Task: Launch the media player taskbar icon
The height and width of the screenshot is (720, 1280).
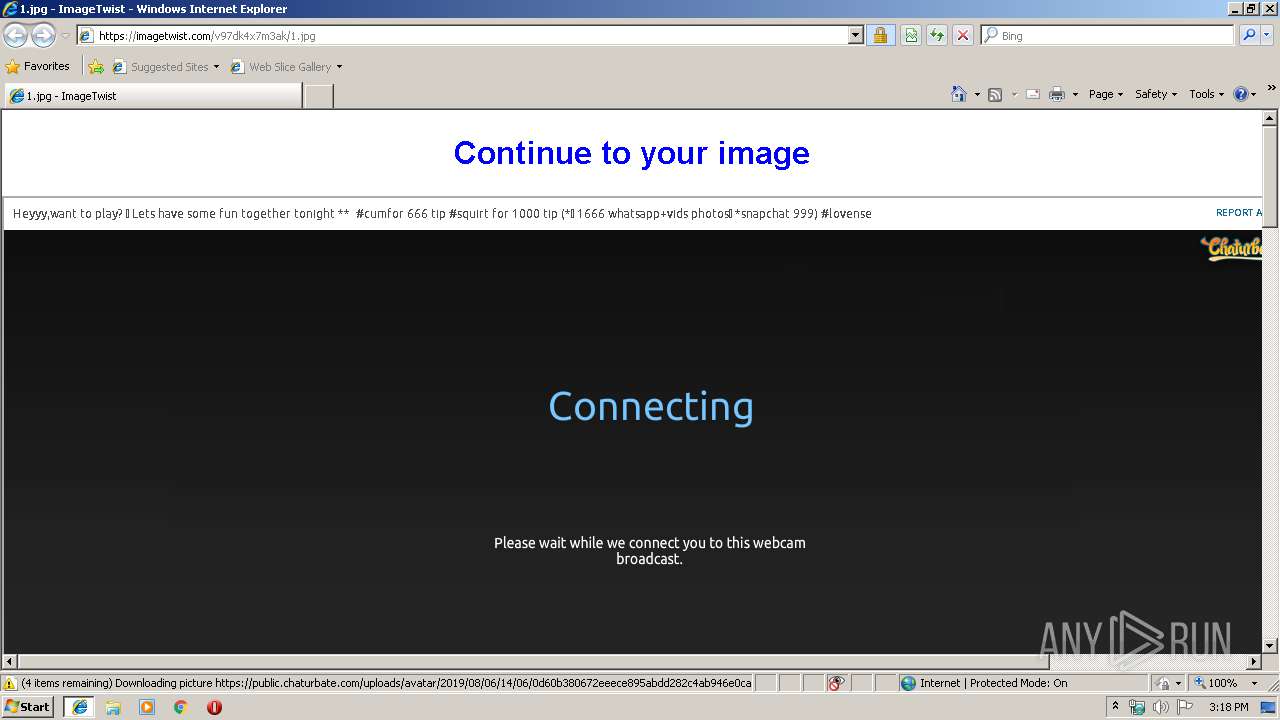Action: [x=147, y=707]
